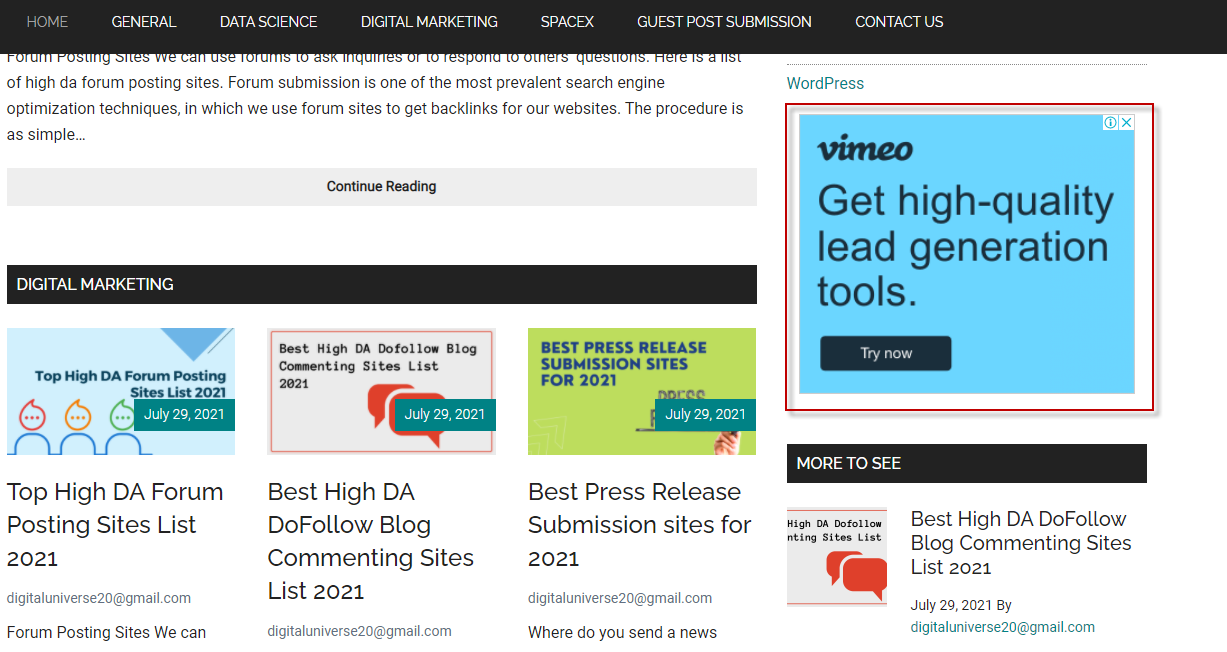The width and height of the screenshot is (1227, 652).
Task: Close the Vimeo ad with X icon
Action: coord(1127,123)
